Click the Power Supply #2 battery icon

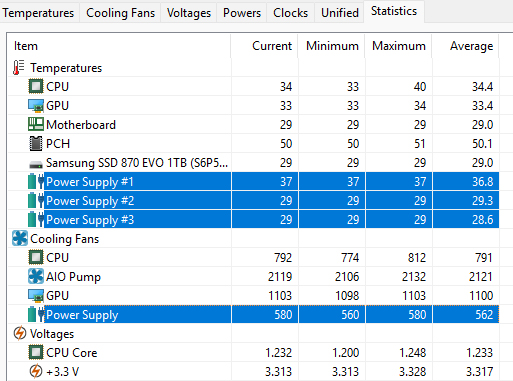36,200
